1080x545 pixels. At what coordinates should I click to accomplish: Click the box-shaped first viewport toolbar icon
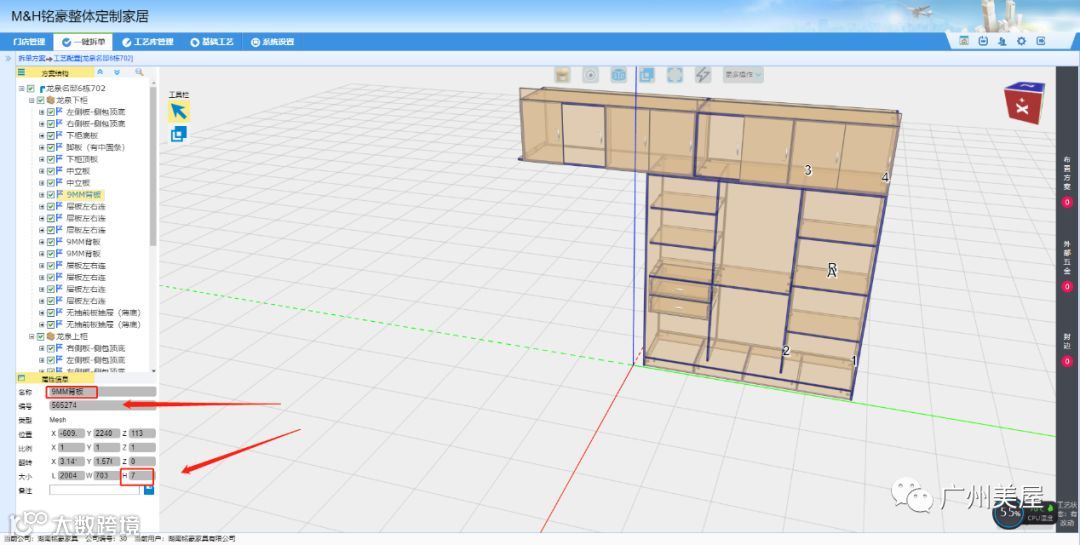tap(563, 74)
